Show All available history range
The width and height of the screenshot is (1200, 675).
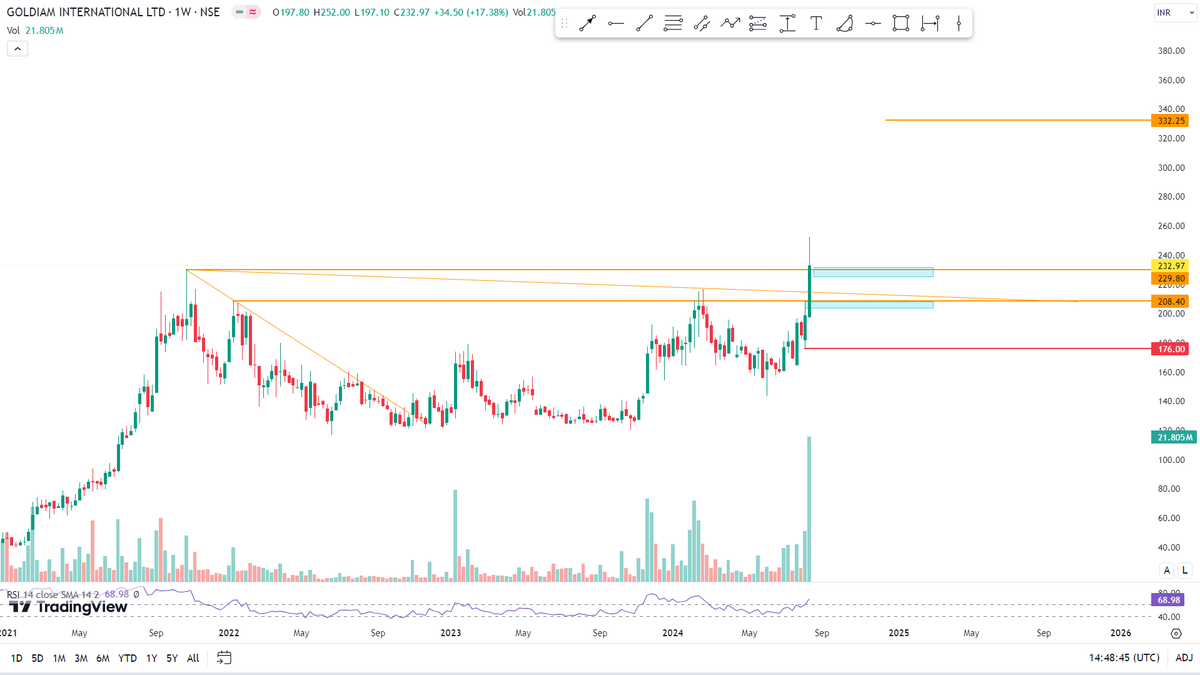tap(193, 658)
